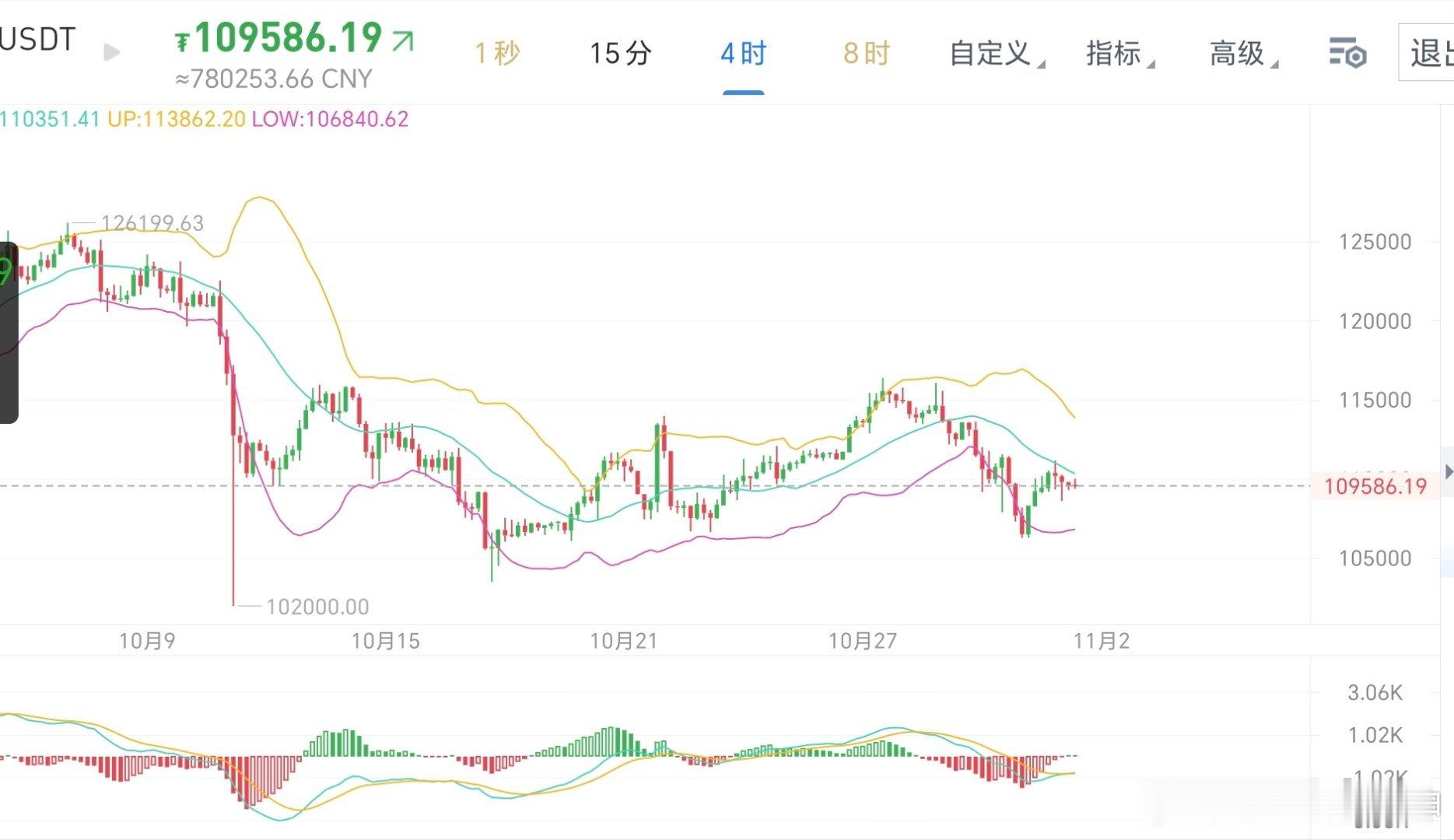Open the 指标 indicators dropdown
The width and height of the screenshot is (1454, 840).
pos(1114,52)
